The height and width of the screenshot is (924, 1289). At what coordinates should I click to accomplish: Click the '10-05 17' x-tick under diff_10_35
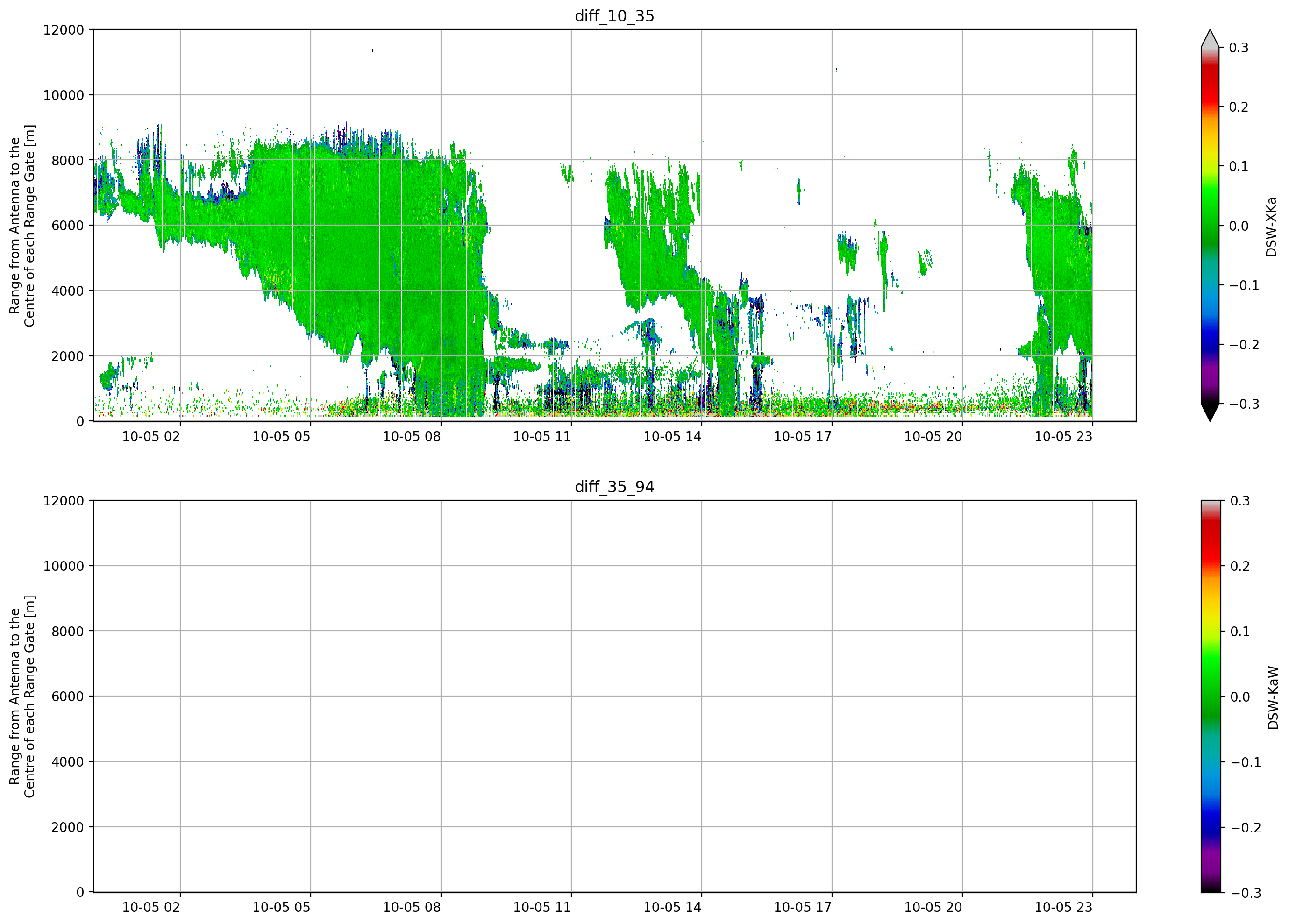coord(803,436)
